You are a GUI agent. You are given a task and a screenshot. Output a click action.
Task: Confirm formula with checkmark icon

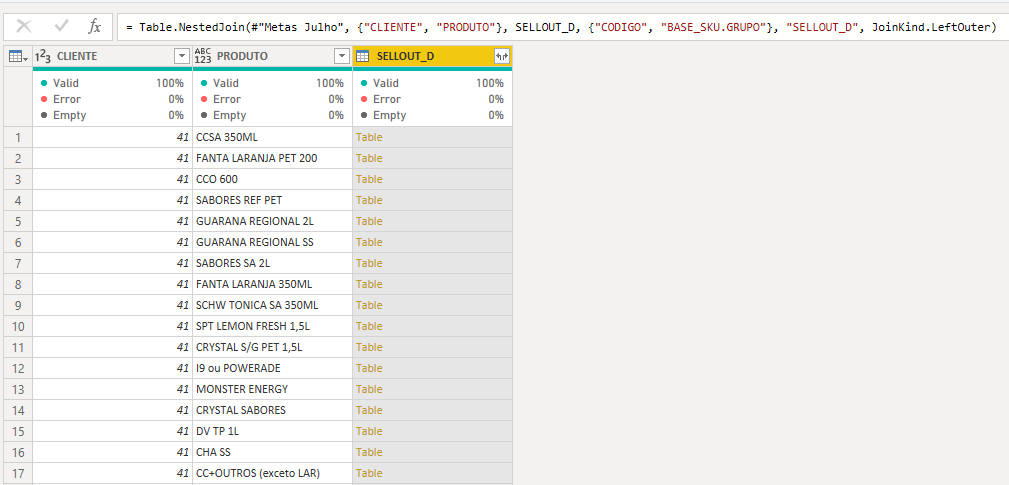click(x=62, y=26)
